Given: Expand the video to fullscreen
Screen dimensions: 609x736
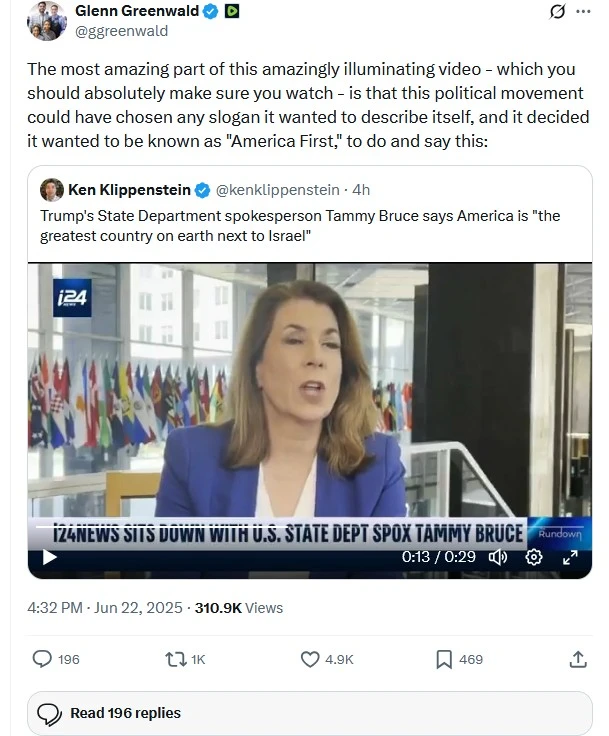Looking at the screenshot, I should [x=570, y=557].
